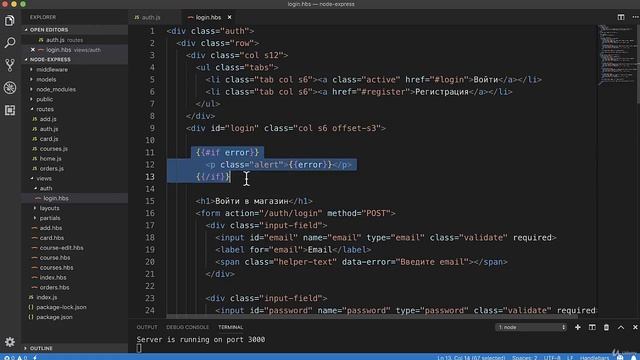This screenshot has width=640, height=360.
Task: Open package.json file
Action: tap(54, 317)
